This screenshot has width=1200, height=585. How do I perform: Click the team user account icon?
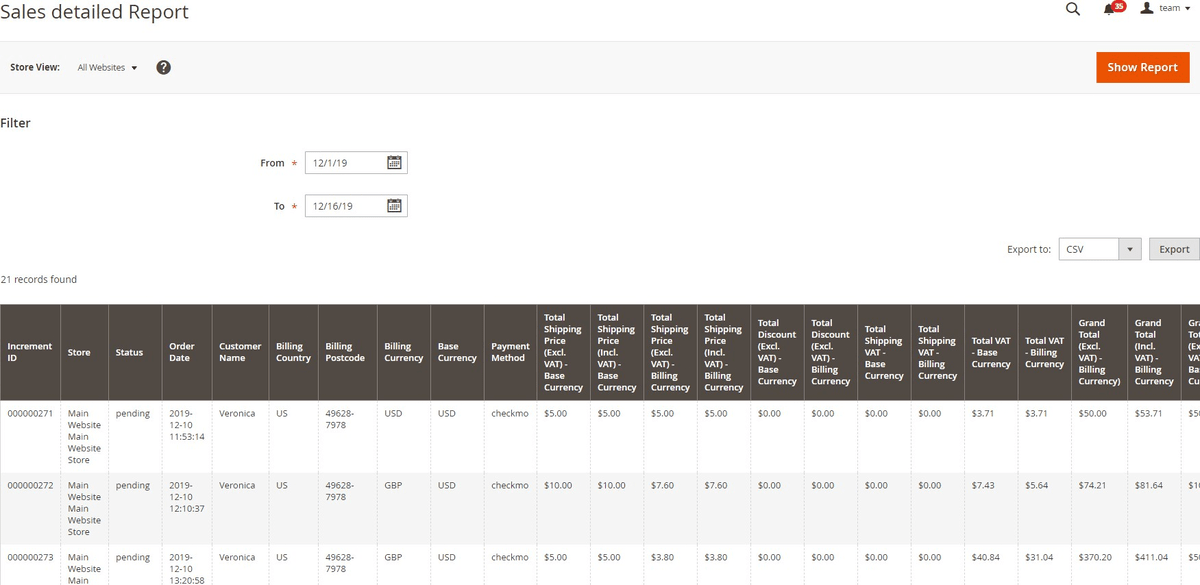point(1146,8)
